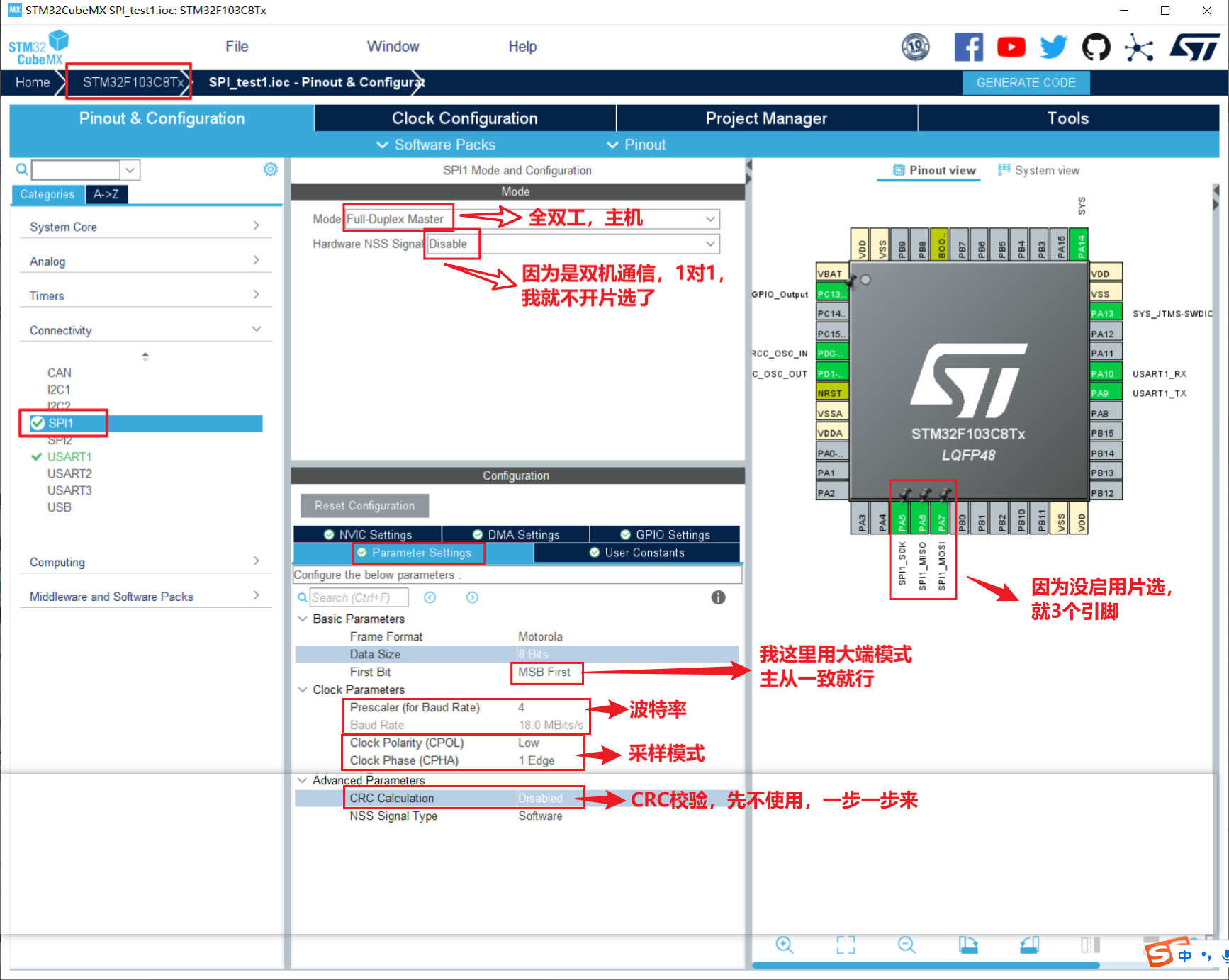
Task: Expand the Computing category
Action: tap(146, 562)
